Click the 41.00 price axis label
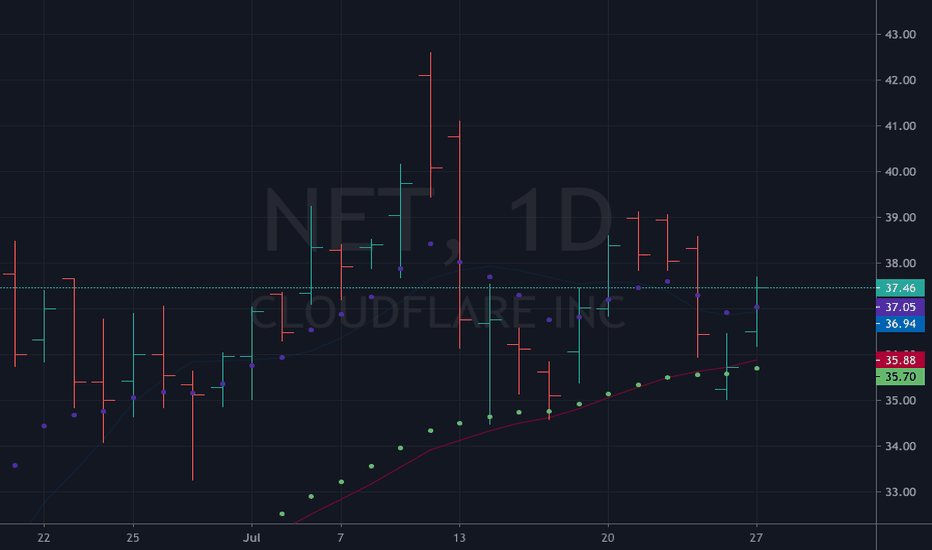This screenshot has height=550, width=932. click(900, 126)
